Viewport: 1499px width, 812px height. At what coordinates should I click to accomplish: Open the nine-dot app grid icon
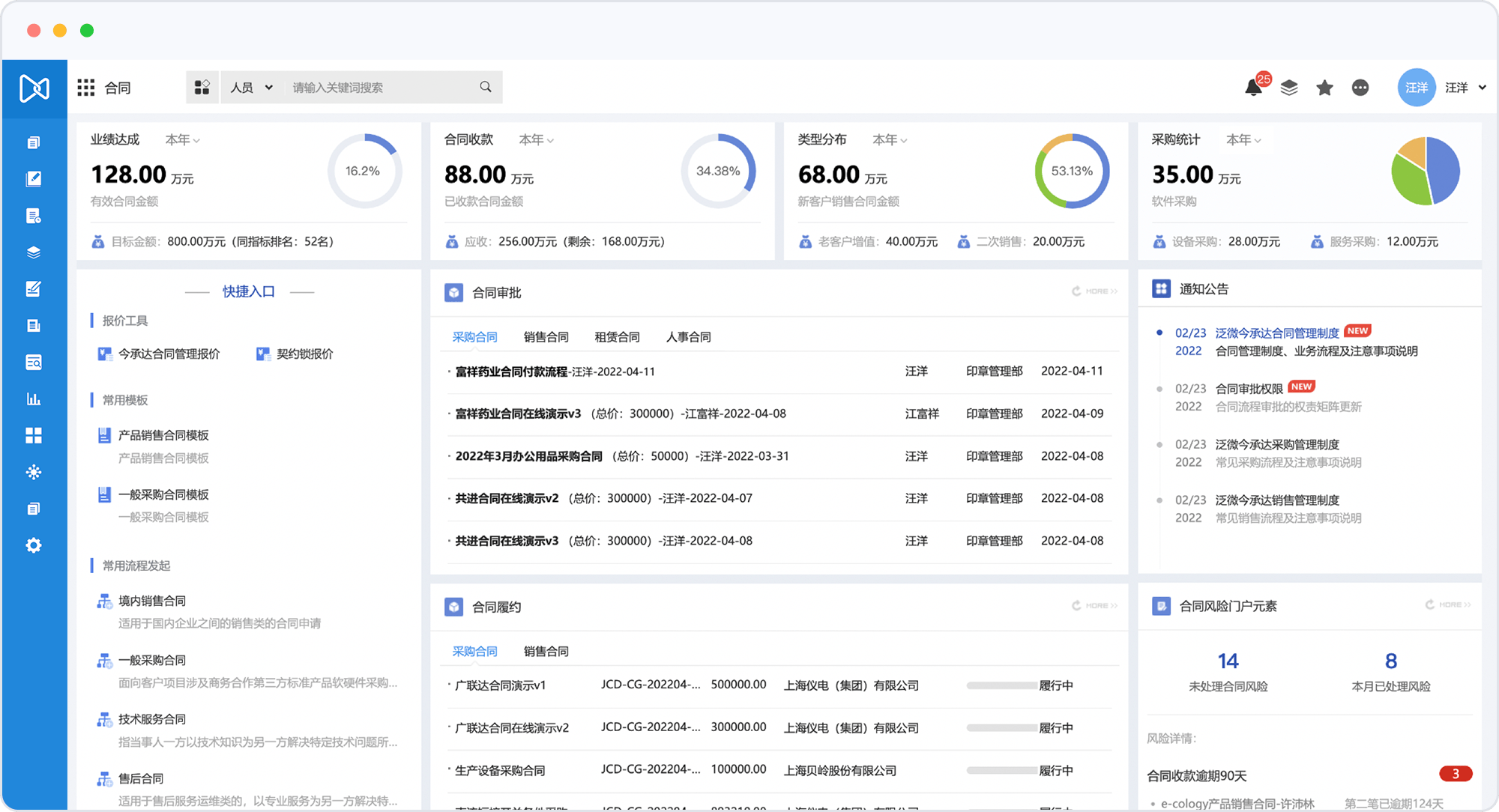click(86, 88)
